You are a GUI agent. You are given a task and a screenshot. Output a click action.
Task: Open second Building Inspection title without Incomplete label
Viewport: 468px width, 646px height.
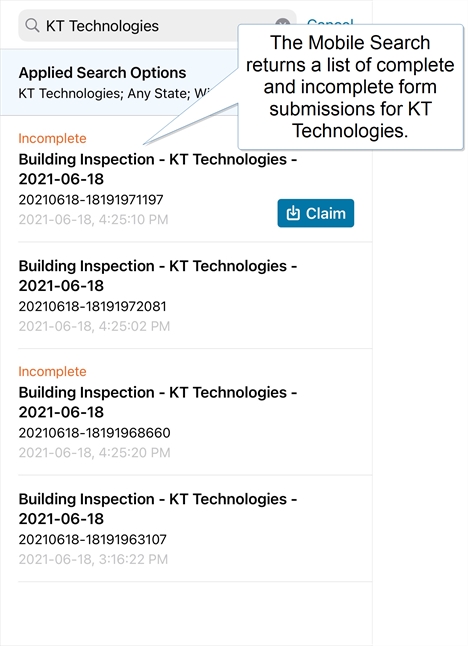point(158,509)
